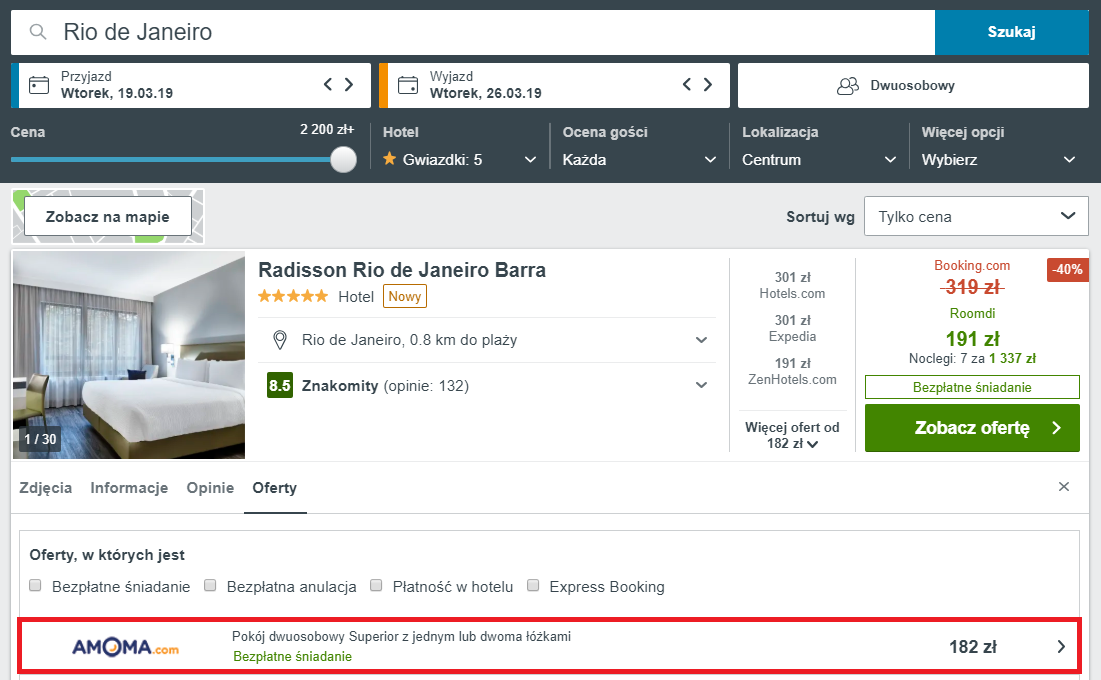Click the AMOMA.com logo
1101x680 pixels.
(x=126, y=647)
